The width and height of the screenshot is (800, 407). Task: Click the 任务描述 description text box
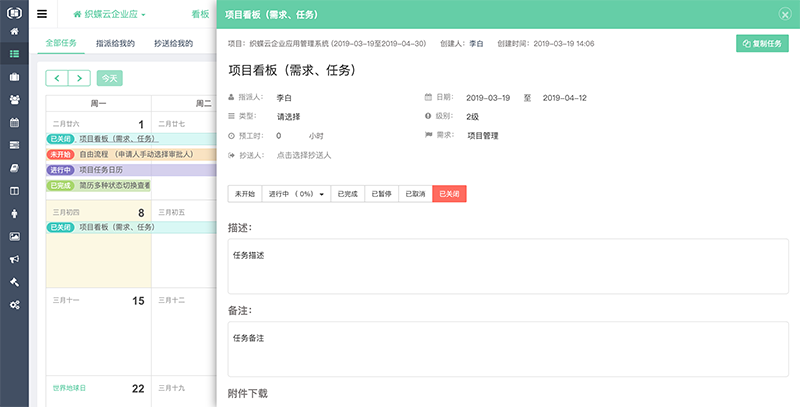pyautogui.click(x=508, y=266)
